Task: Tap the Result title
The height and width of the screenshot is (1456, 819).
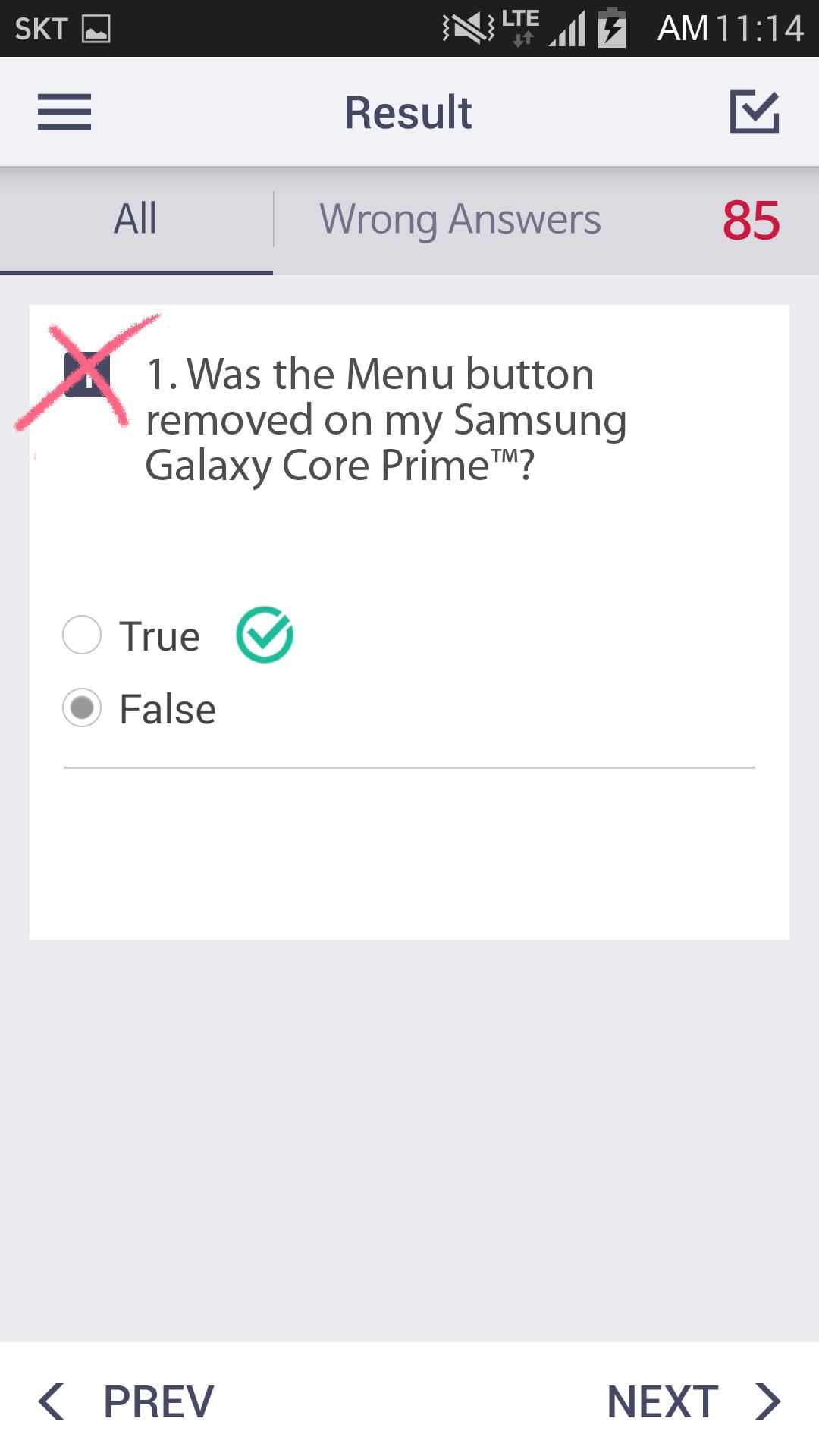Action: point(408,112)
